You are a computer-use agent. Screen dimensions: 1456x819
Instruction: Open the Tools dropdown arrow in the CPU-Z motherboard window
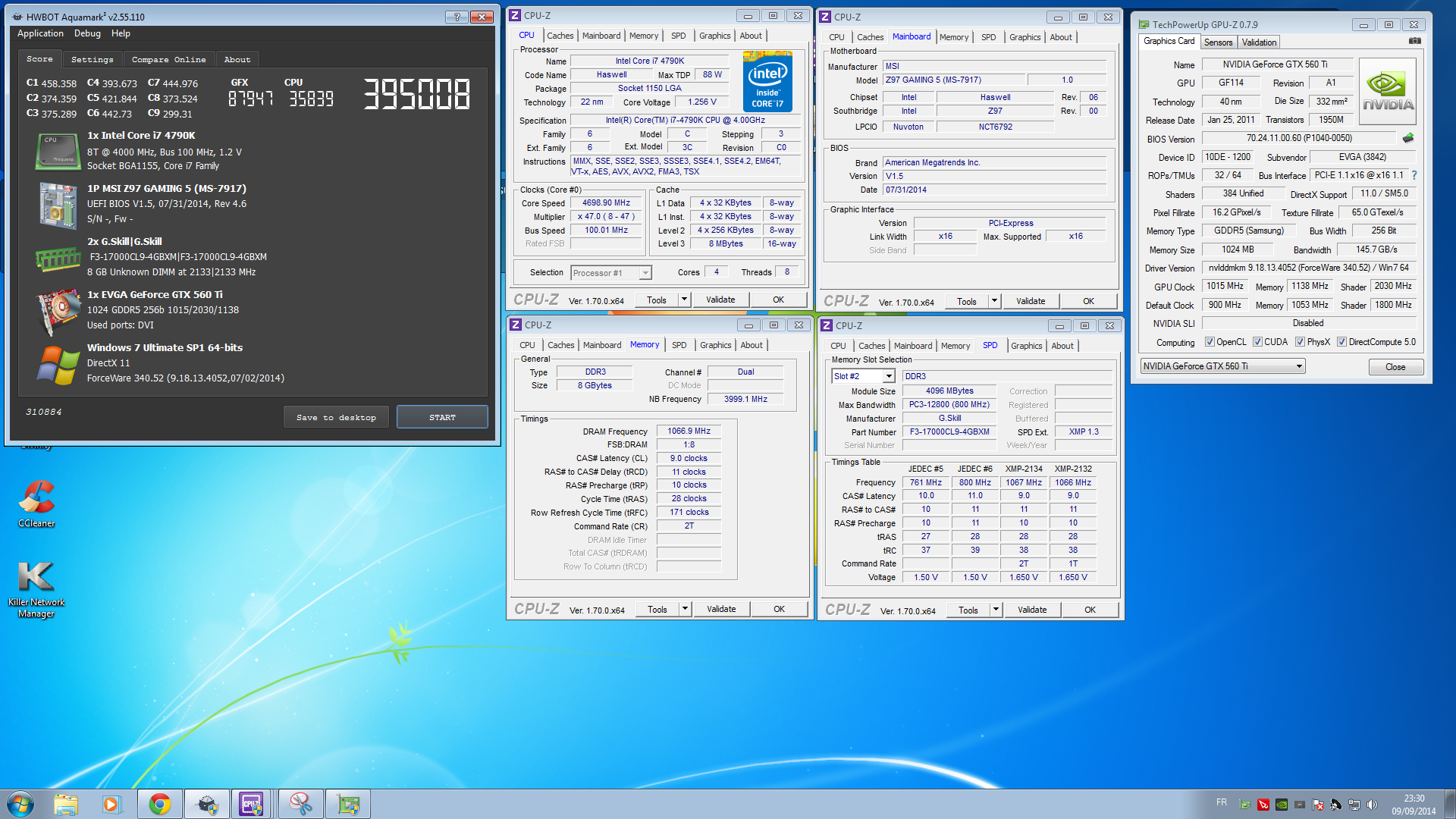(994, 301)
